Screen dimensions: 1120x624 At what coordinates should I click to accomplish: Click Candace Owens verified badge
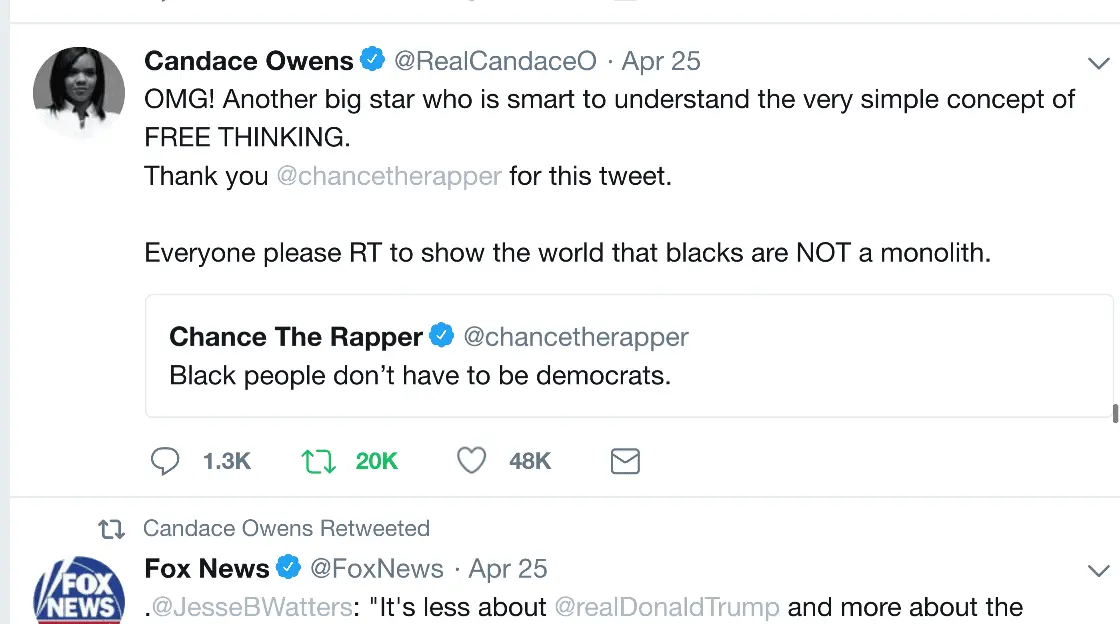tap(373, 61)
